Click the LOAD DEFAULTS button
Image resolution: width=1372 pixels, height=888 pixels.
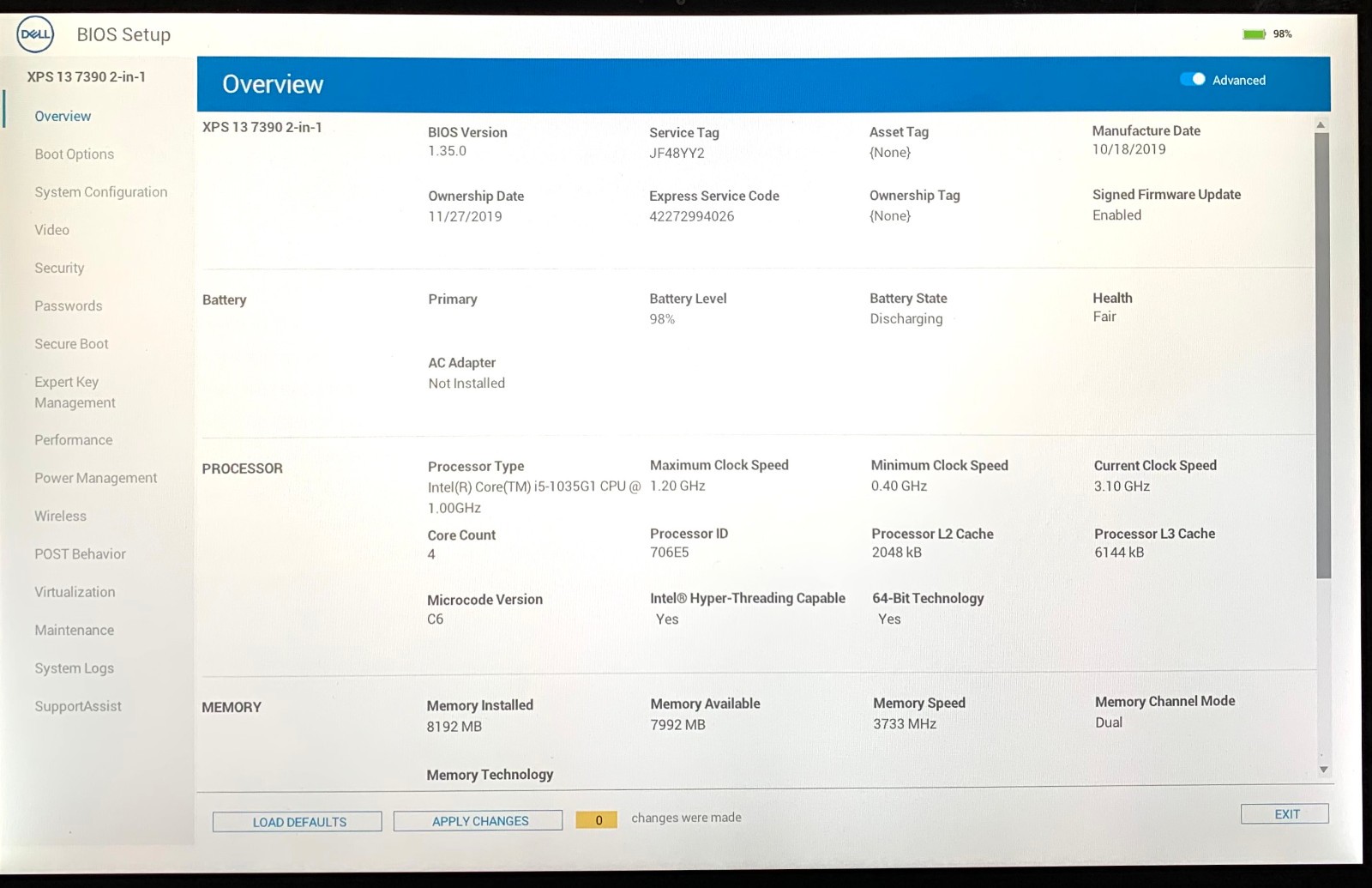(x=298, y=822)
